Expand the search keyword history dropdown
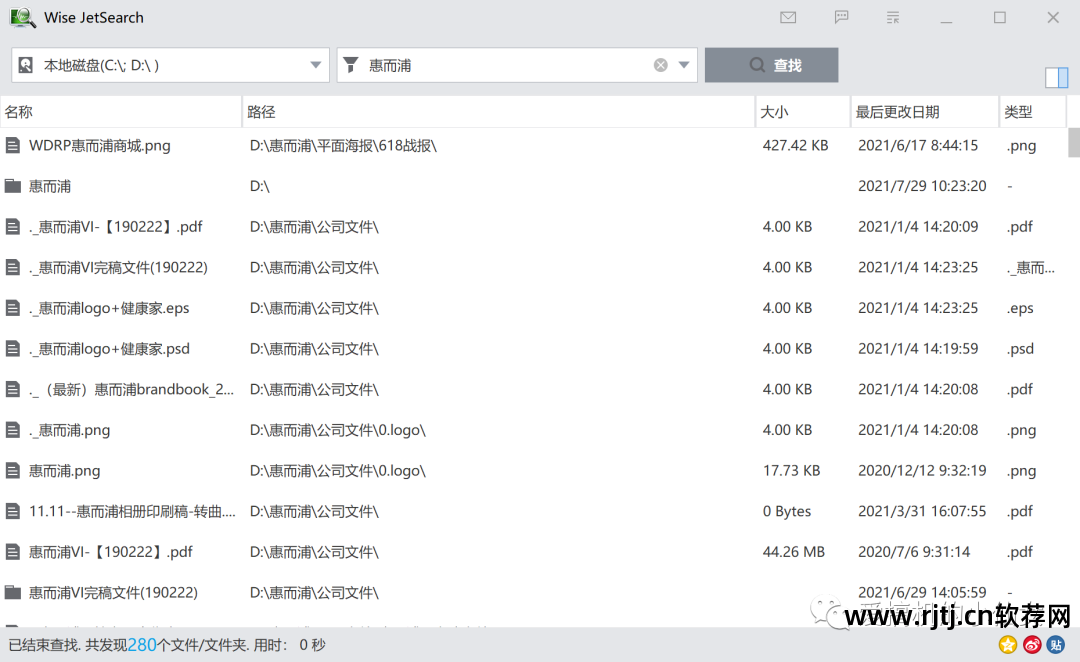The image size is (1080, 662). click(x=684, y=64)
